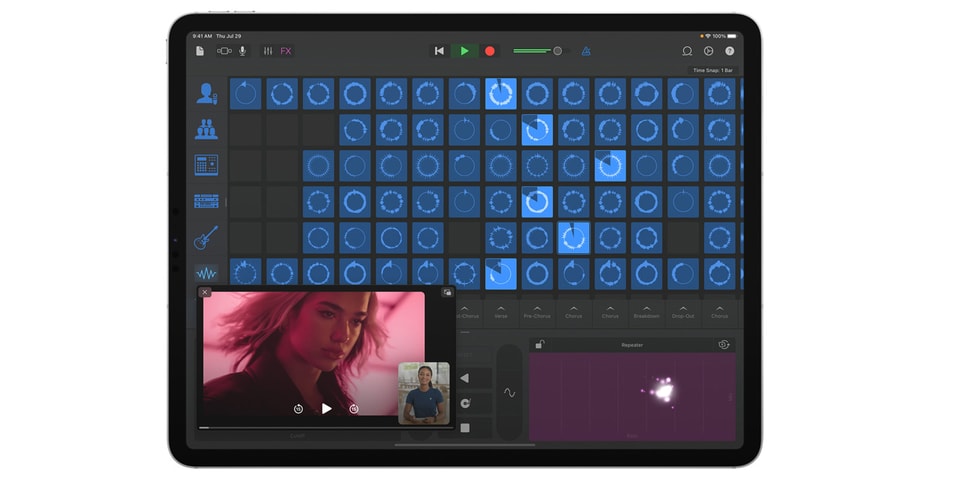
Task: Toggle the metronome on or off
Action: [586, 51]
